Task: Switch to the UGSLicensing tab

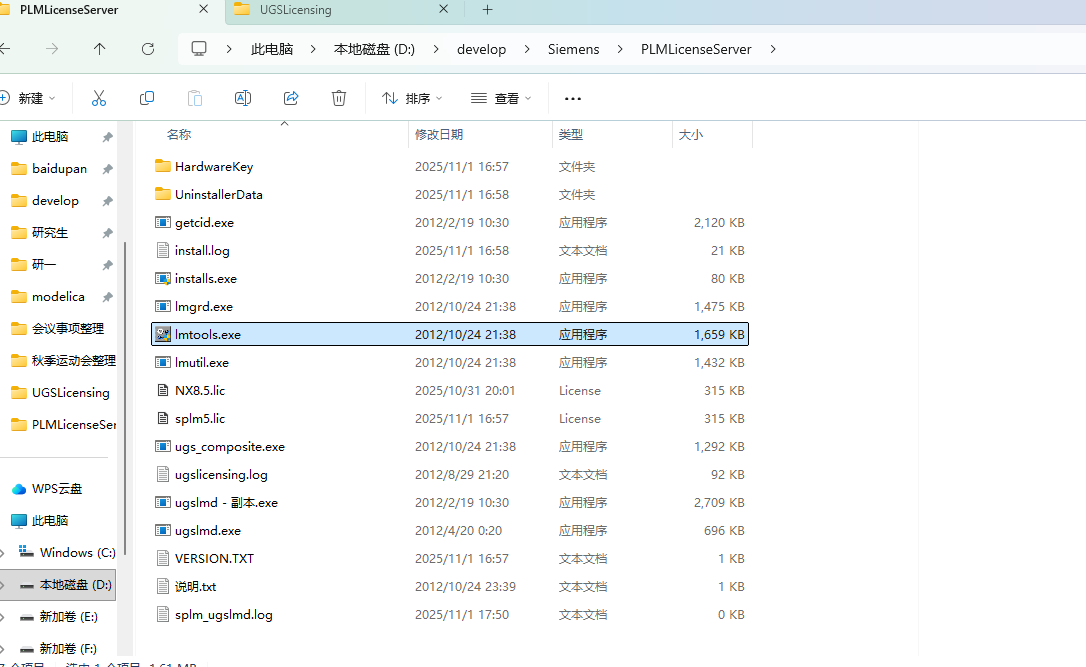Action: pyautogui.click(x=296, y=10)
